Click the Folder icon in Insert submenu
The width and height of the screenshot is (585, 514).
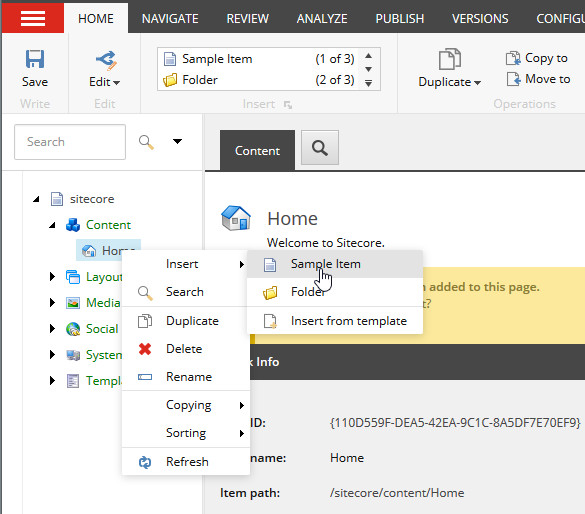click(270, 292)
